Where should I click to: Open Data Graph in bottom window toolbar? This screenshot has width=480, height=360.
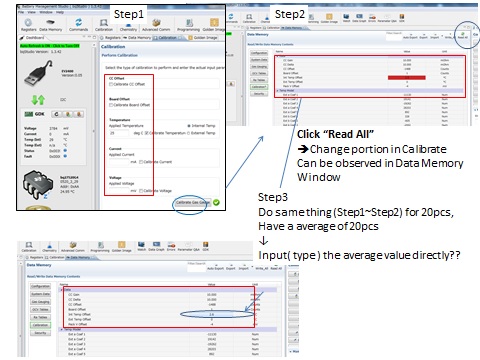(x=156, y=247)
